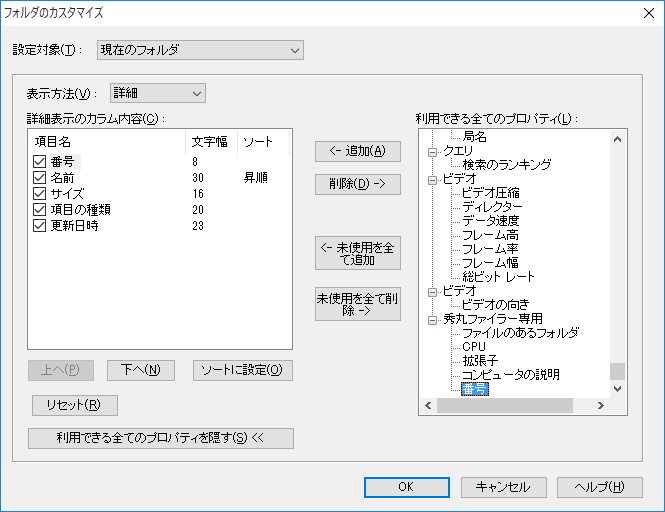Click the <- 追加 button
The height and width of the screenshot is (512, 665).
pyautogui.click(x=357, y=151)
